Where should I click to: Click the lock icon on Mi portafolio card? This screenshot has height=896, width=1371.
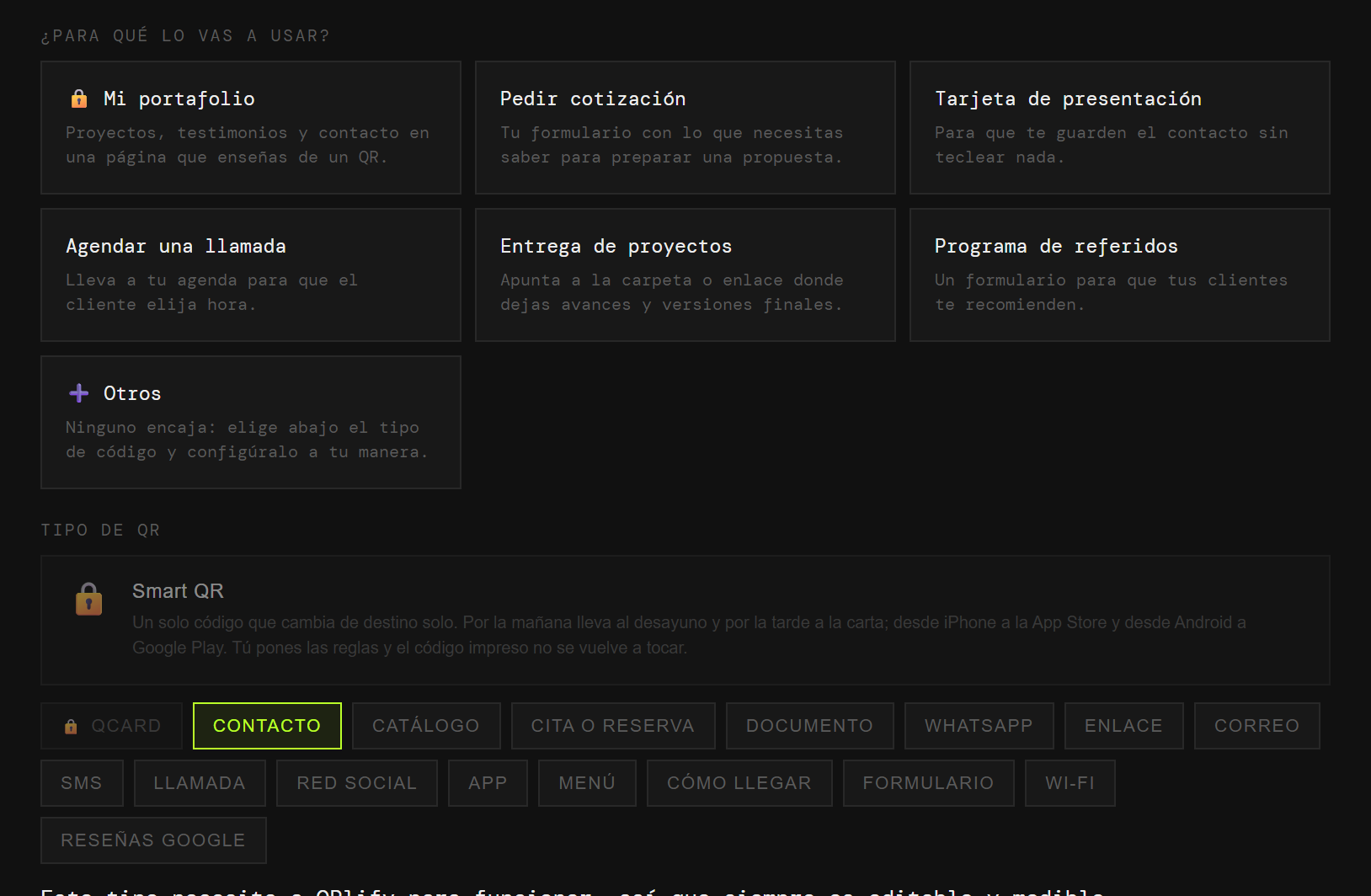[79, 99]
